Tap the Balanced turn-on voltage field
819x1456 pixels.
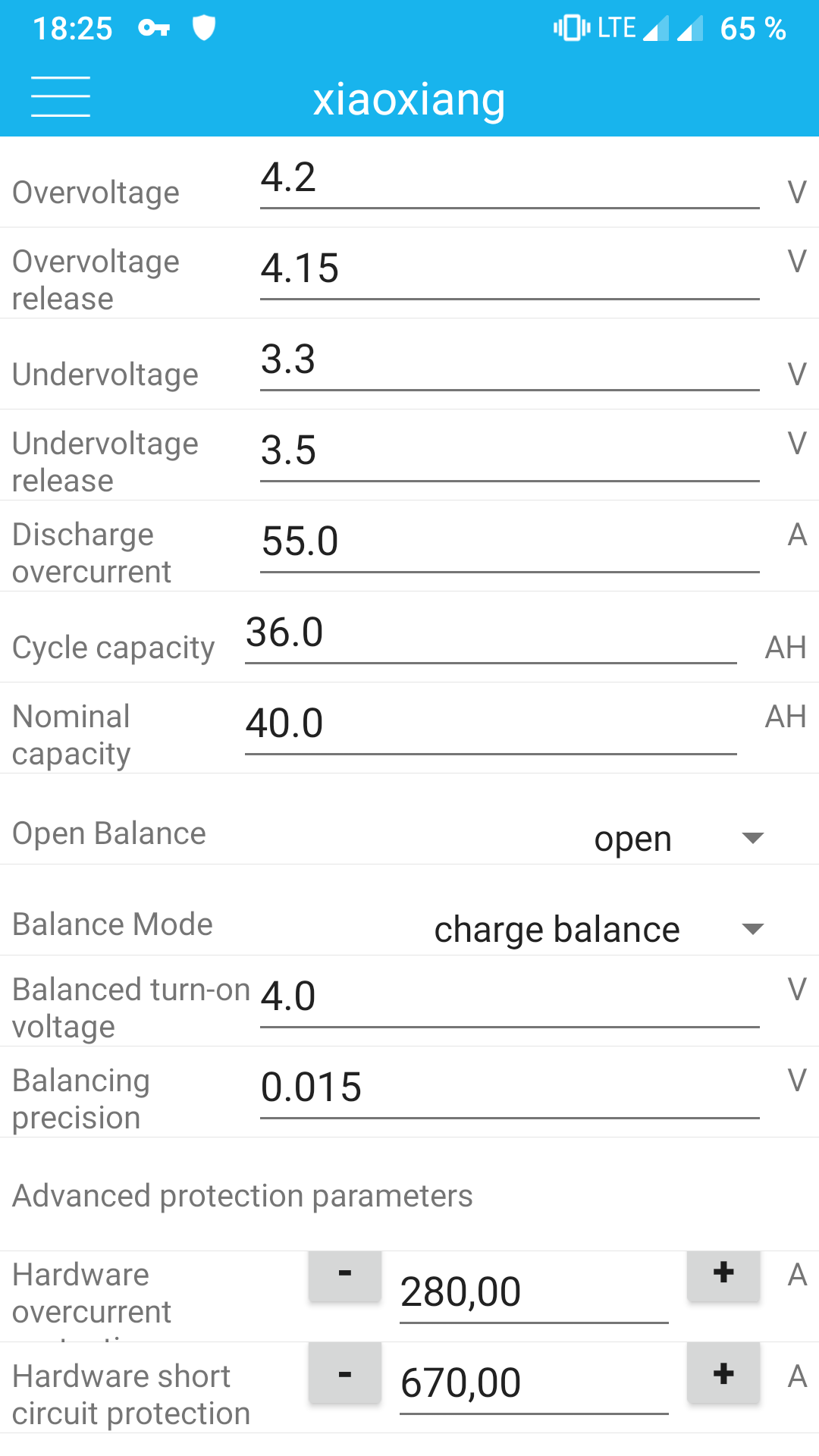click(509, 999)
